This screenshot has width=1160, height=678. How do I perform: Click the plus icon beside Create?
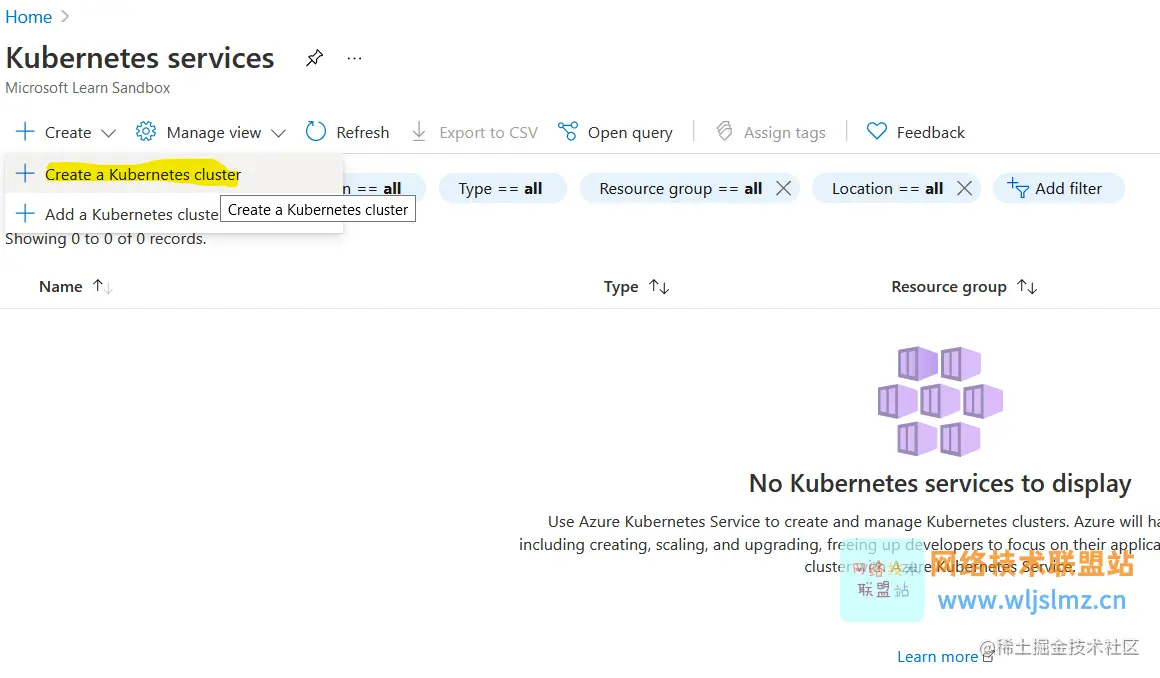tap(25, 132)
